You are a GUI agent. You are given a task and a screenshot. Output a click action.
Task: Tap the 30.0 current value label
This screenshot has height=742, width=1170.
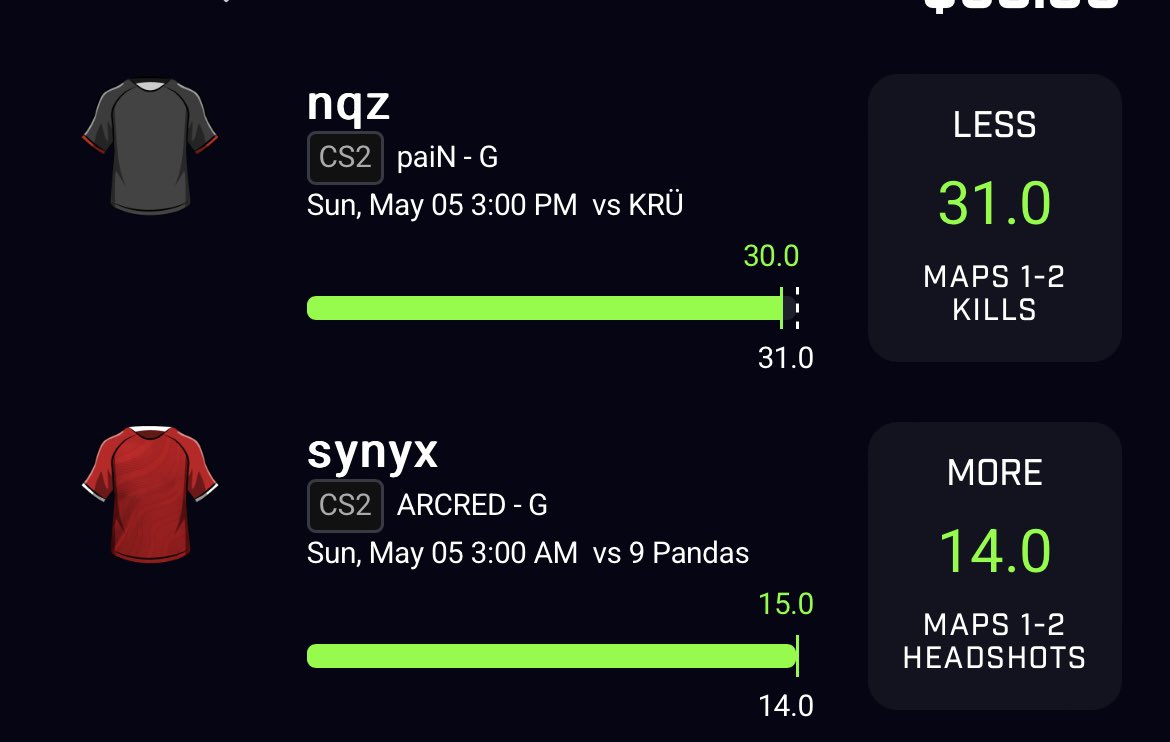pyautogui.click(x=771, y=256)
